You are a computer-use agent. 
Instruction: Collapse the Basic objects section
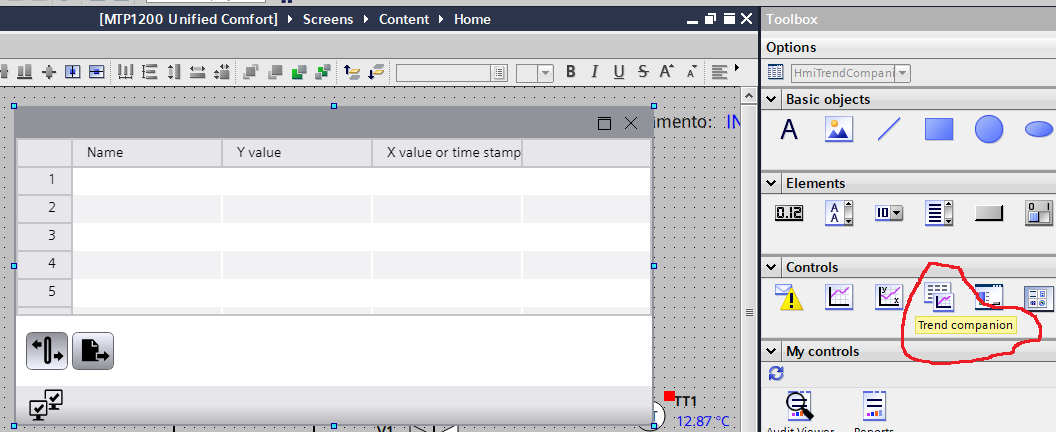point(772,99)
